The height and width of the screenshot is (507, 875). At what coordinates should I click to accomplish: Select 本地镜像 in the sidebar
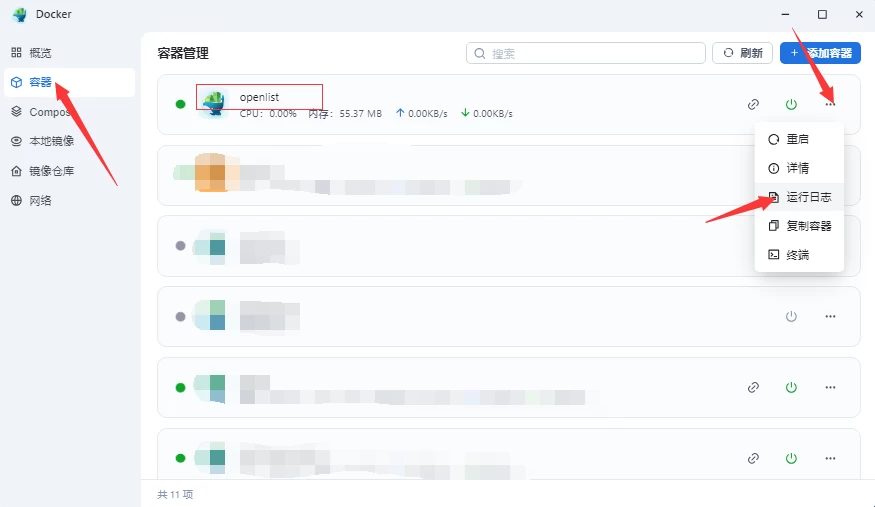pos(51,141)
